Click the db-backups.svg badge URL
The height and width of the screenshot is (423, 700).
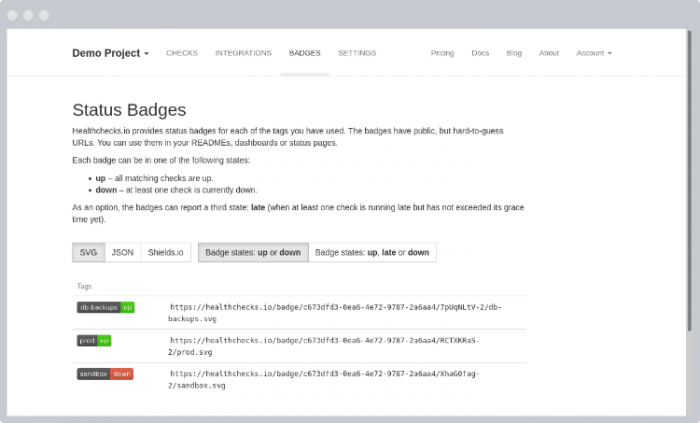[335, 313]
